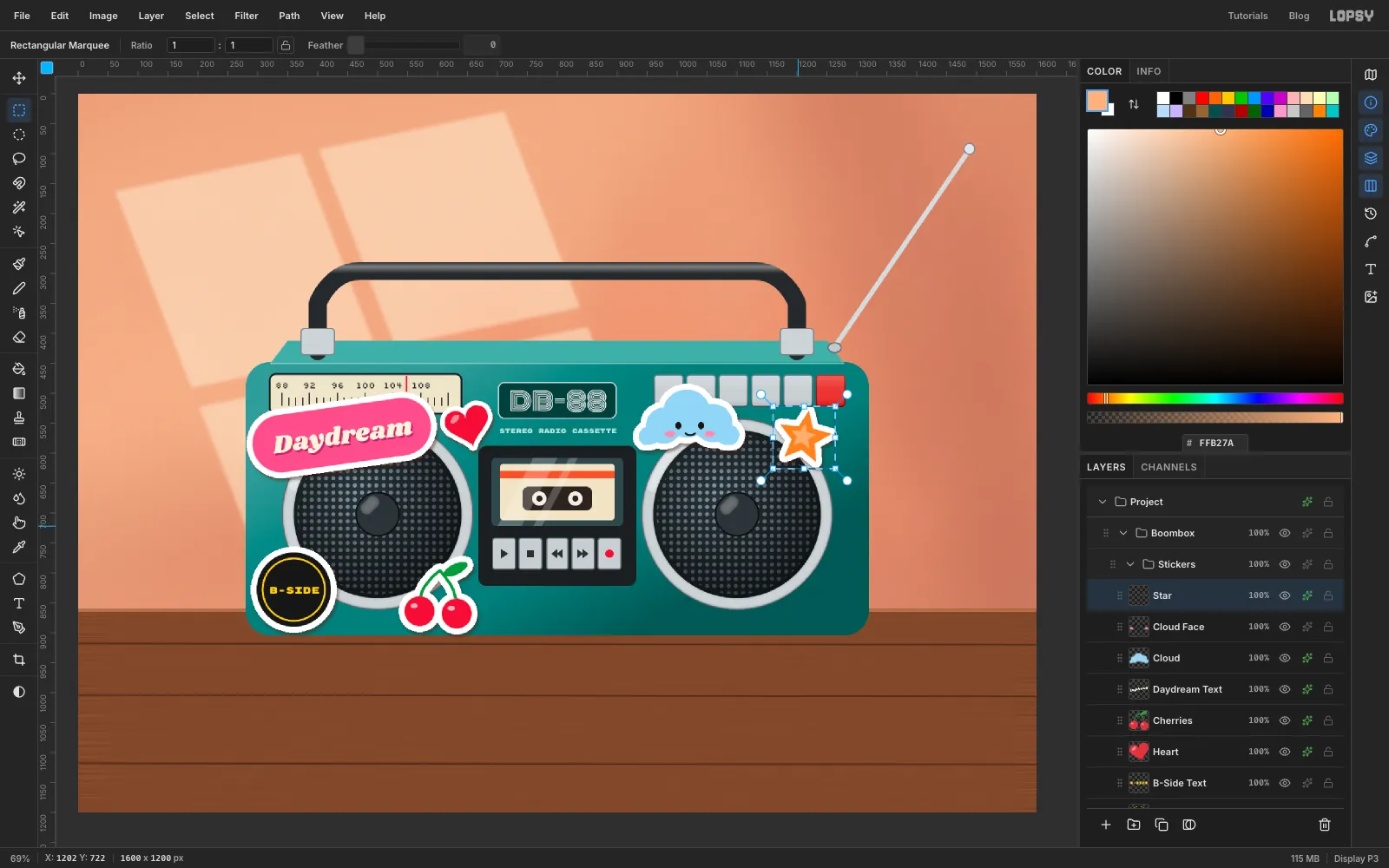Select the Lasso tool
1389x868 pixels.
(19, 159)
